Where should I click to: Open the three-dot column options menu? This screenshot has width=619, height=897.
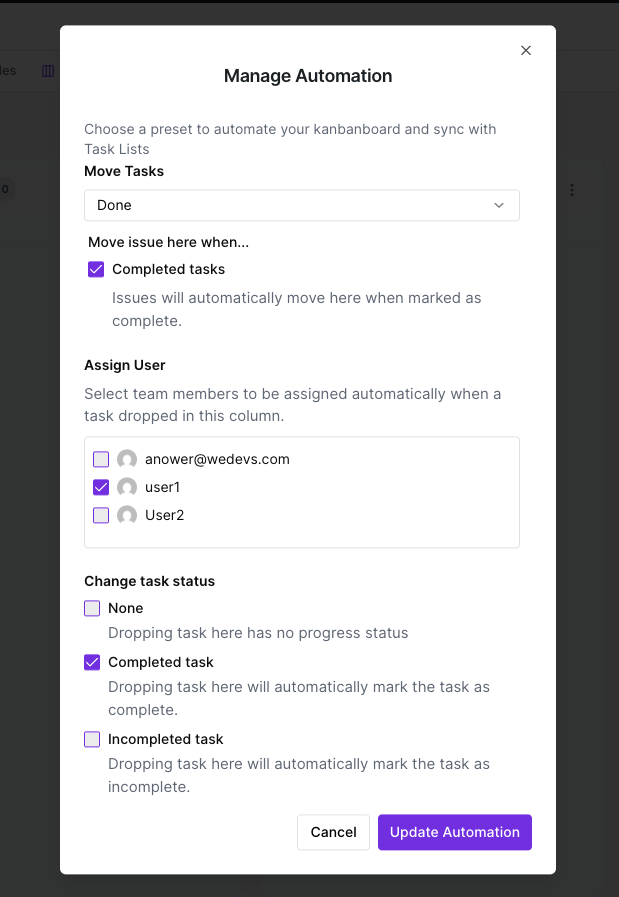pos(572,190)
